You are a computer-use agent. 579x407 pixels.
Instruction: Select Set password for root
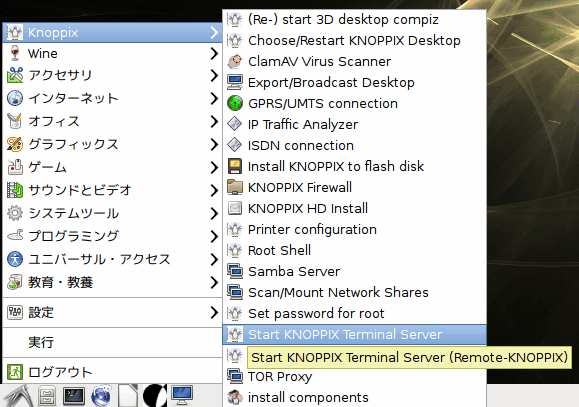pos(354,314)
